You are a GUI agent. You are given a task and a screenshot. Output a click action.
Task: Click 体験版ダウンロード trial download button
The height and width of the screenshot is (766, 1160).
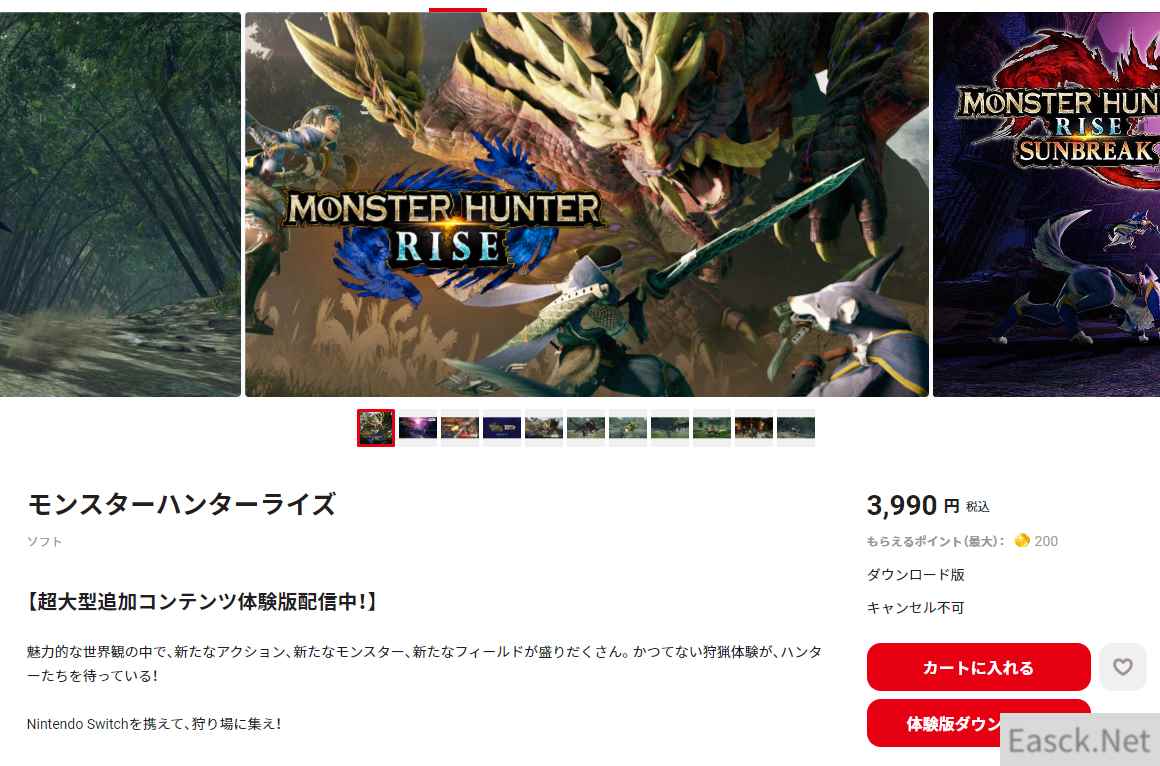coord(978,723)
